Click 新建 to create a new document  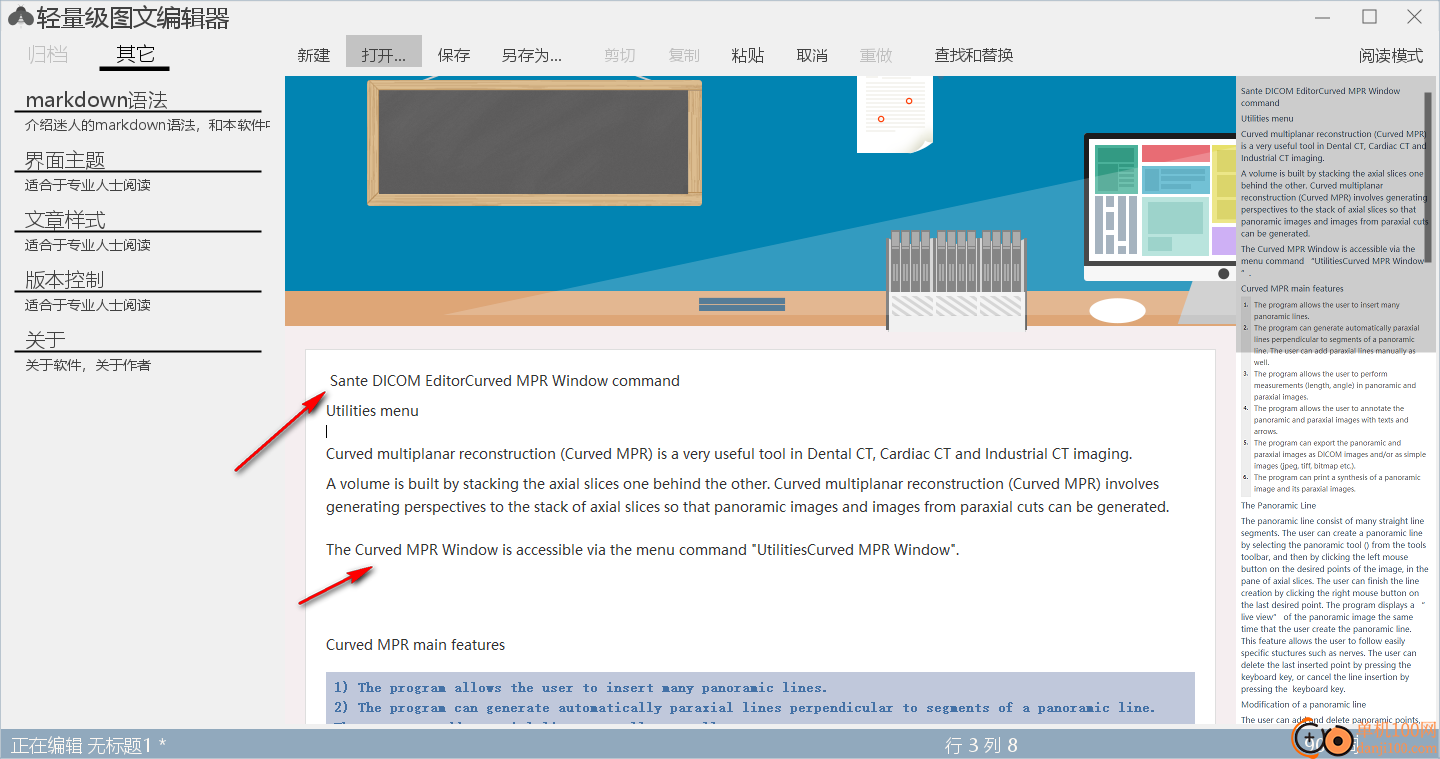tap(314, 55)
